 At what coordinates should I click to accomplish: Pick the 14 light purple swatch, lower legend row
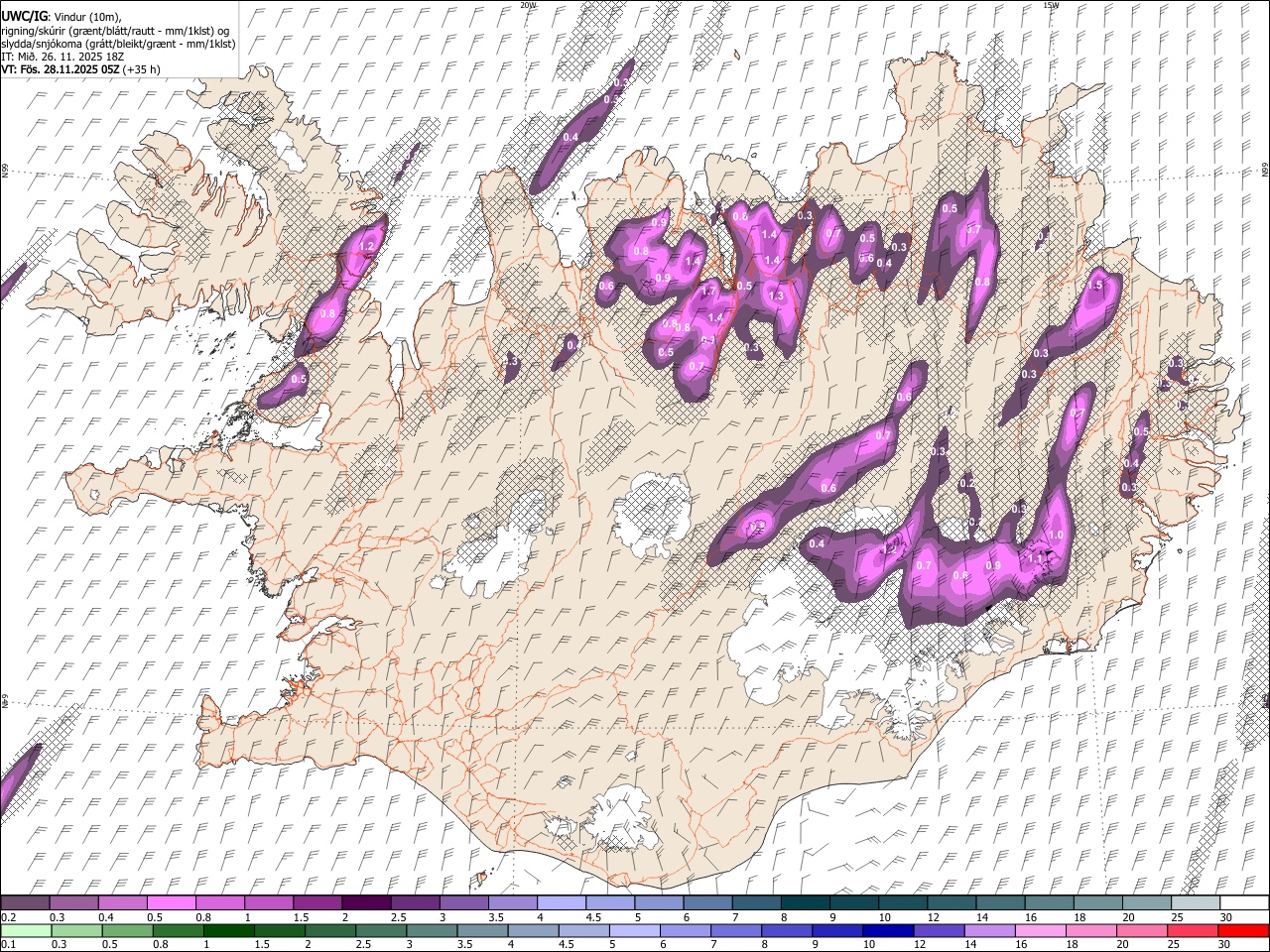click(x=989, y=930)
